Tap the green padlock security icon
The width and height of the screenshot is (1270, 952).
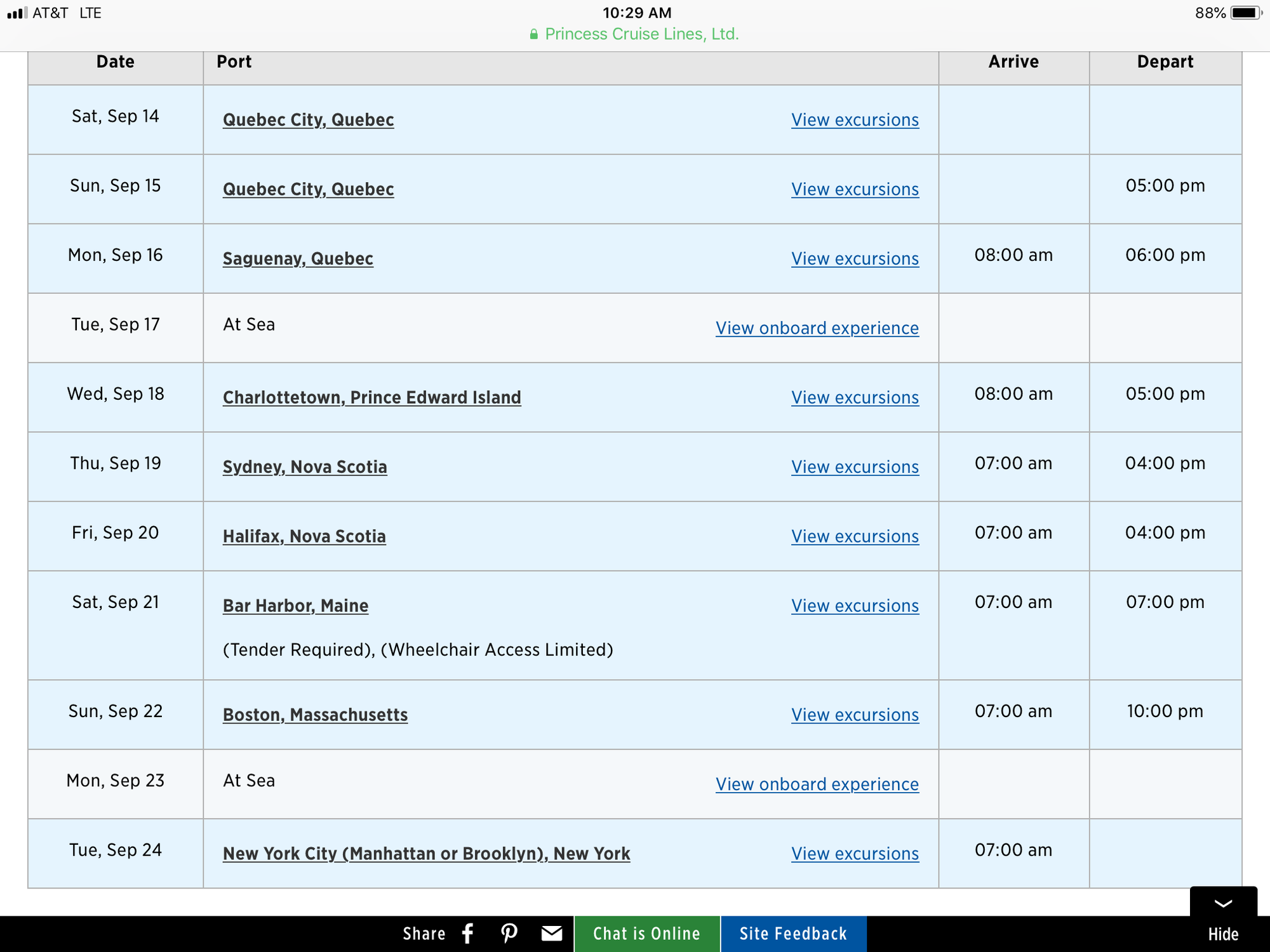(x=534, y=34)
